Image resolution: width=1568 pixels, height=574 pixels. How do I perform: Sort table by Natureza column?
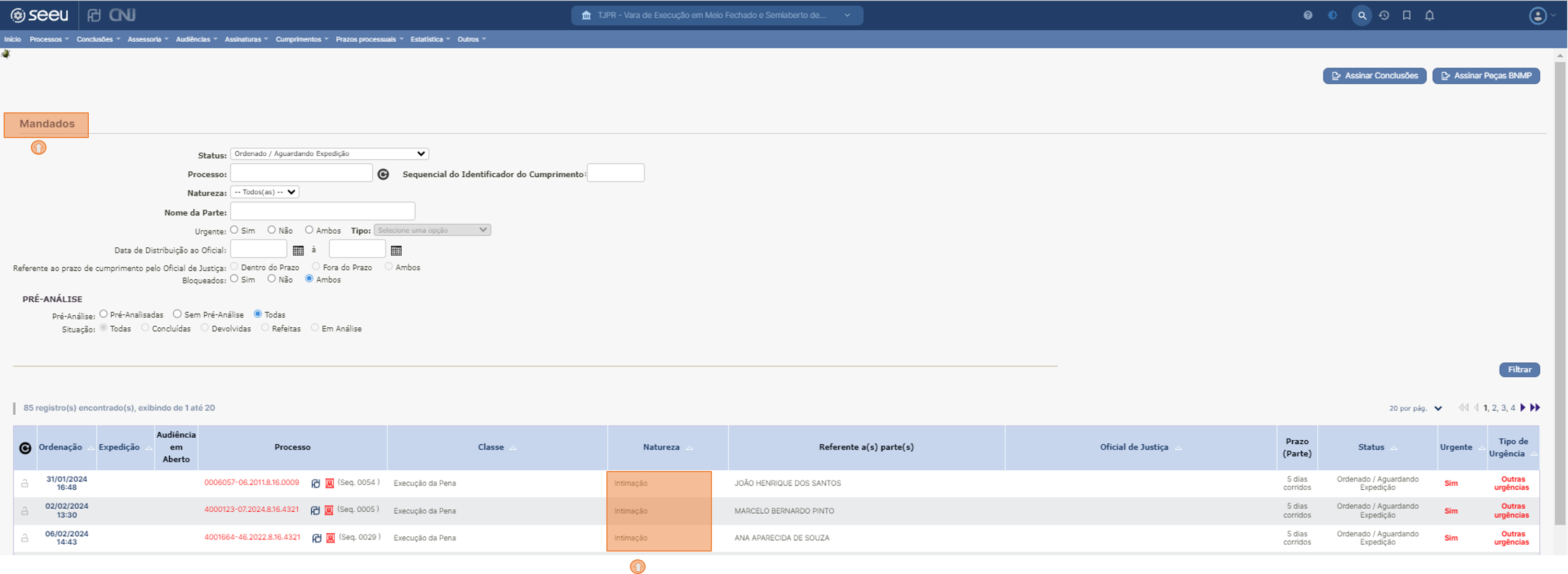(x=668, y=447)
